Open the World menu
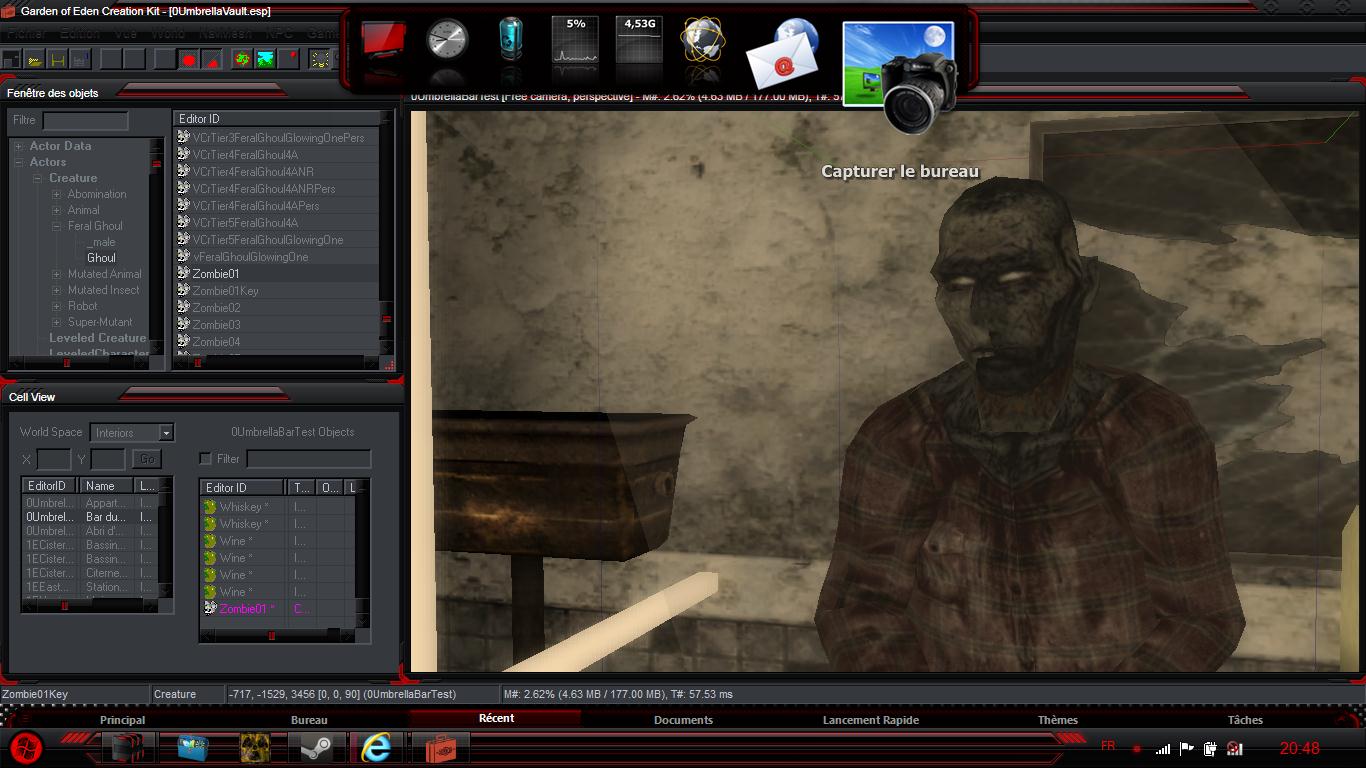The width and height of the screenshot is (1366, 768). (168, 33)
